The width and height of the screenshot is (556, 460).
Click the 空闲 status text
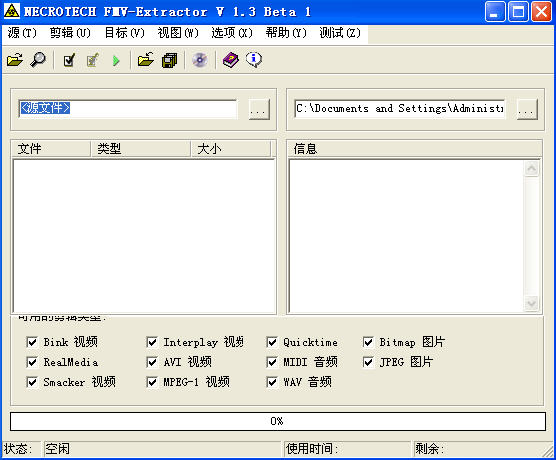[x=57, y=449]
